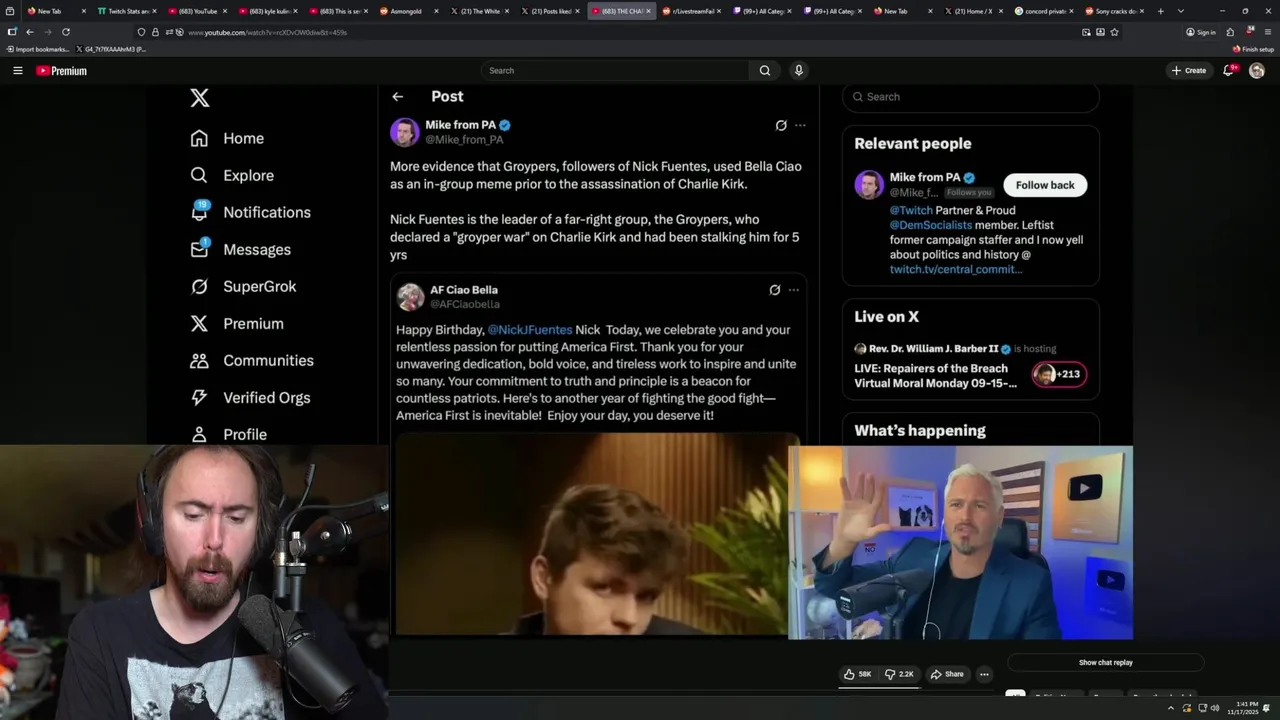
Task: Open twitch.tv/central_commit link in bio
Action: tap(956, 269)
